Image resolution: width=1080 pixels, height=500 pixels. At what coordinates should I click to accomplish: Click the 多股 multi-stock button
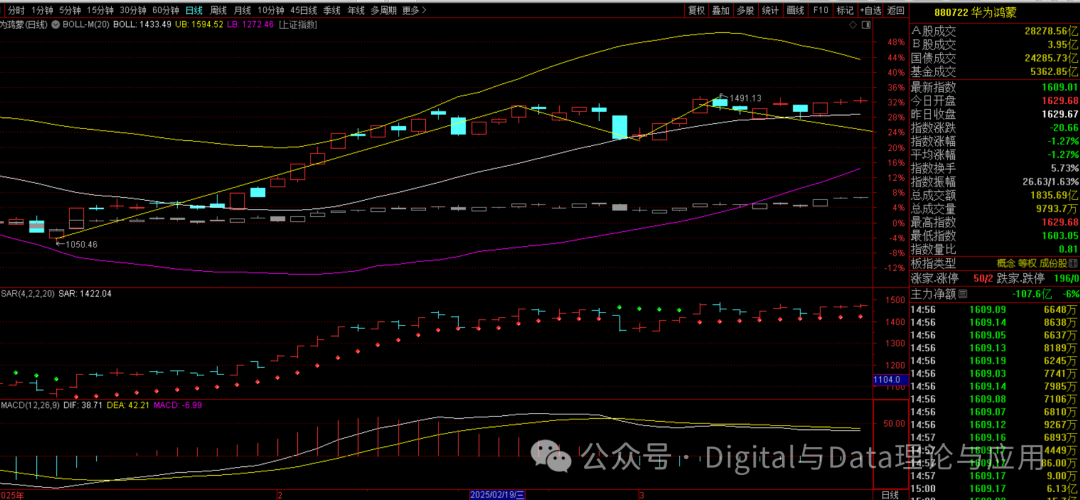tap(745, 10)
